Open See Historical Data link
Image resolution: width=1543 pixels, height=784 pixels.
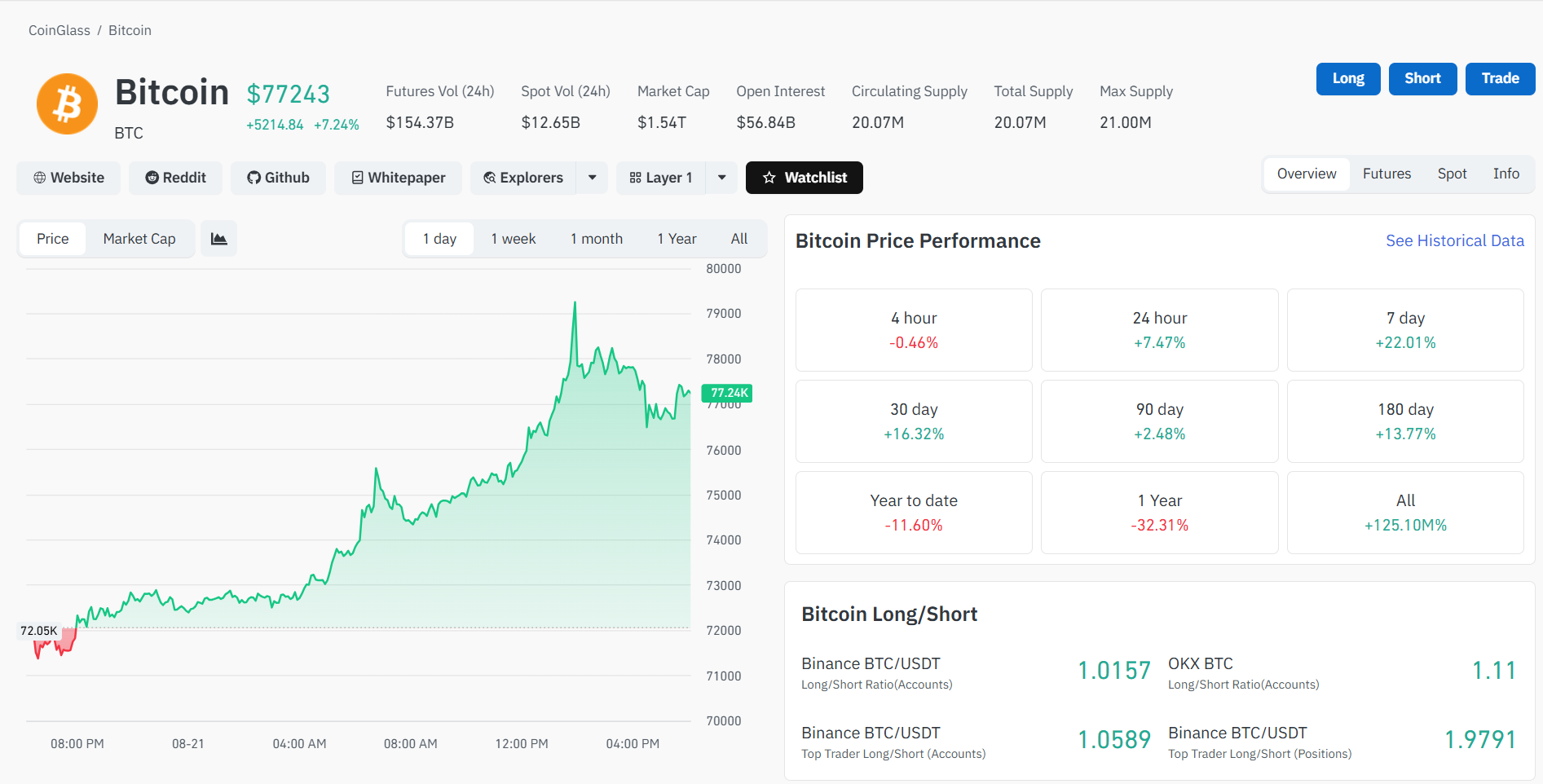point(1455,240)
